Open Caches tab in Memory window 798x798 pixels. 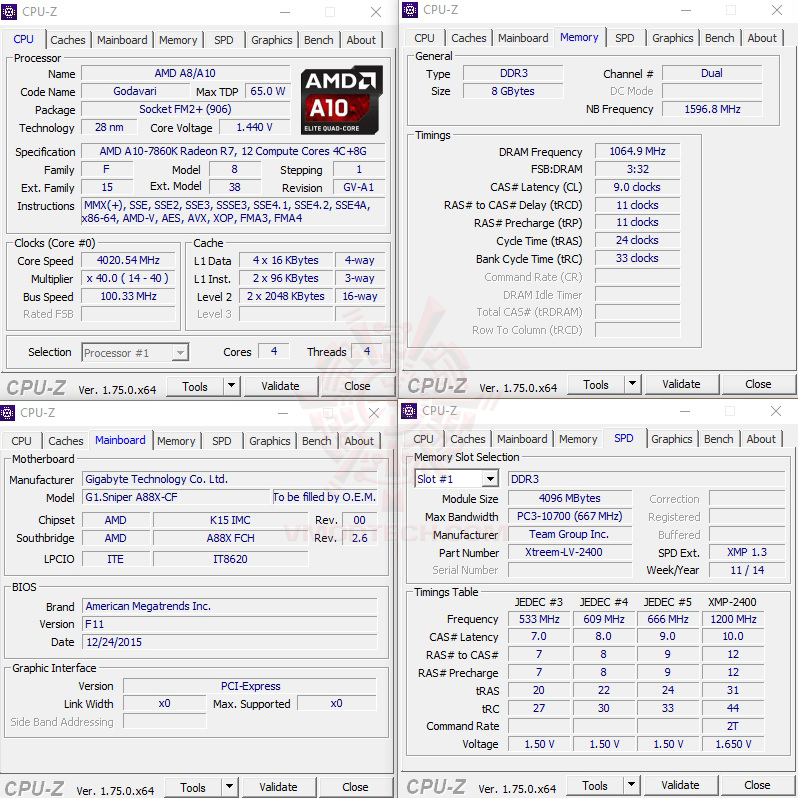pyautogui.click(x=469, y=38)
